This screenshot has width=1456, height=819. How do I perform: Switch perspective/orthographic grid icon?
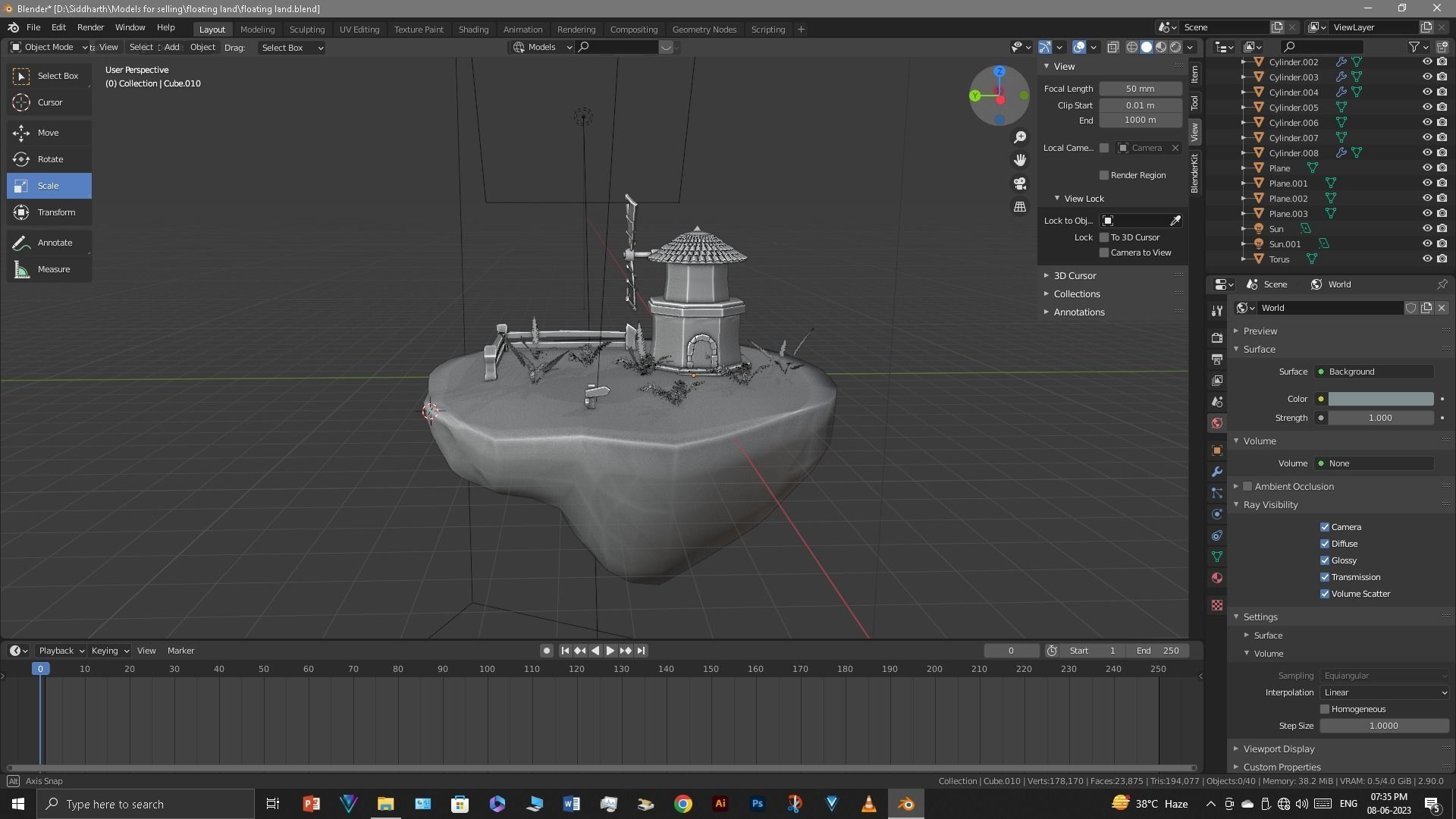pos(1020,206)
